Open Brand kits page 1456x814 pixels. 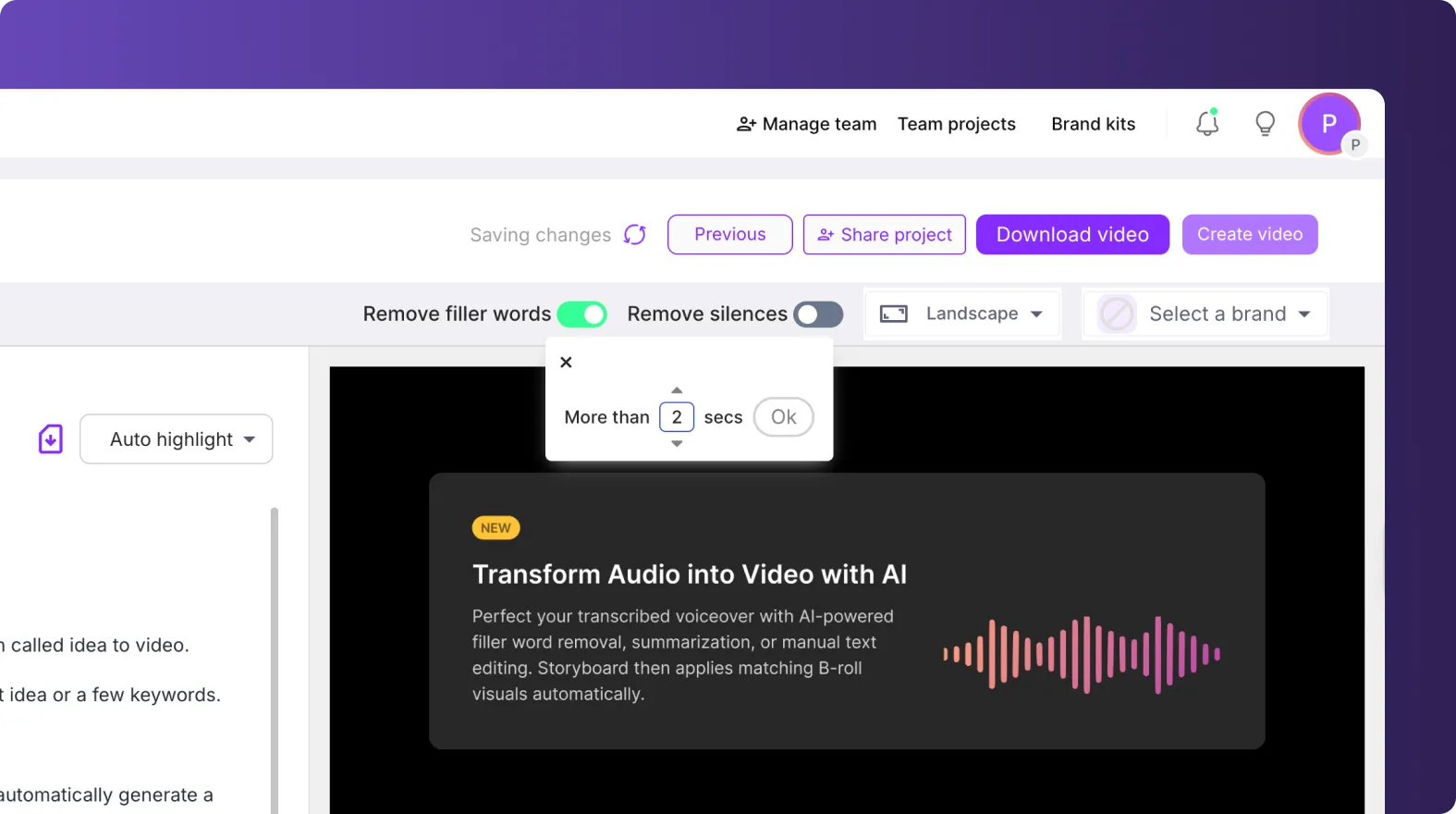(x=1093, y=124)
